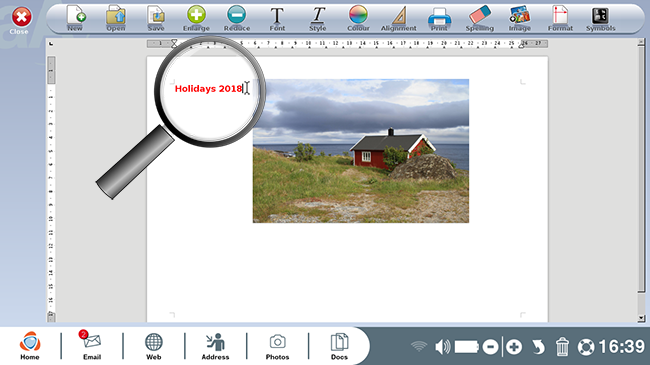The width and height of the screenshot is (650, 365).
Task: Open the Format options
Action: 560,19
